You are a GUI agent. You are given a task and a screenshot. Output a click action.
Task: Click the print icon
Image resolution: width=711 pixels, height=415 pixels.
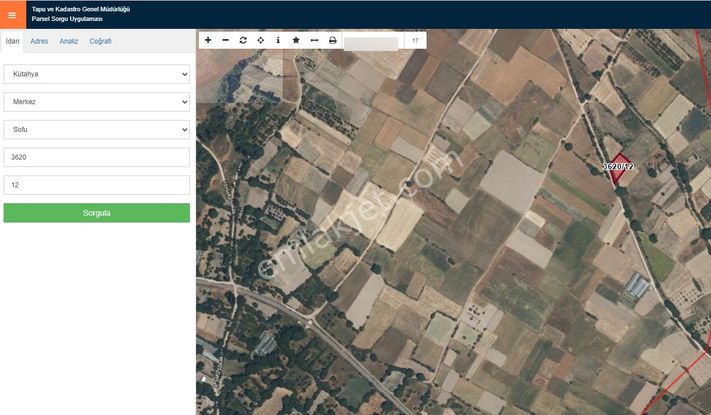coord(332,40)
